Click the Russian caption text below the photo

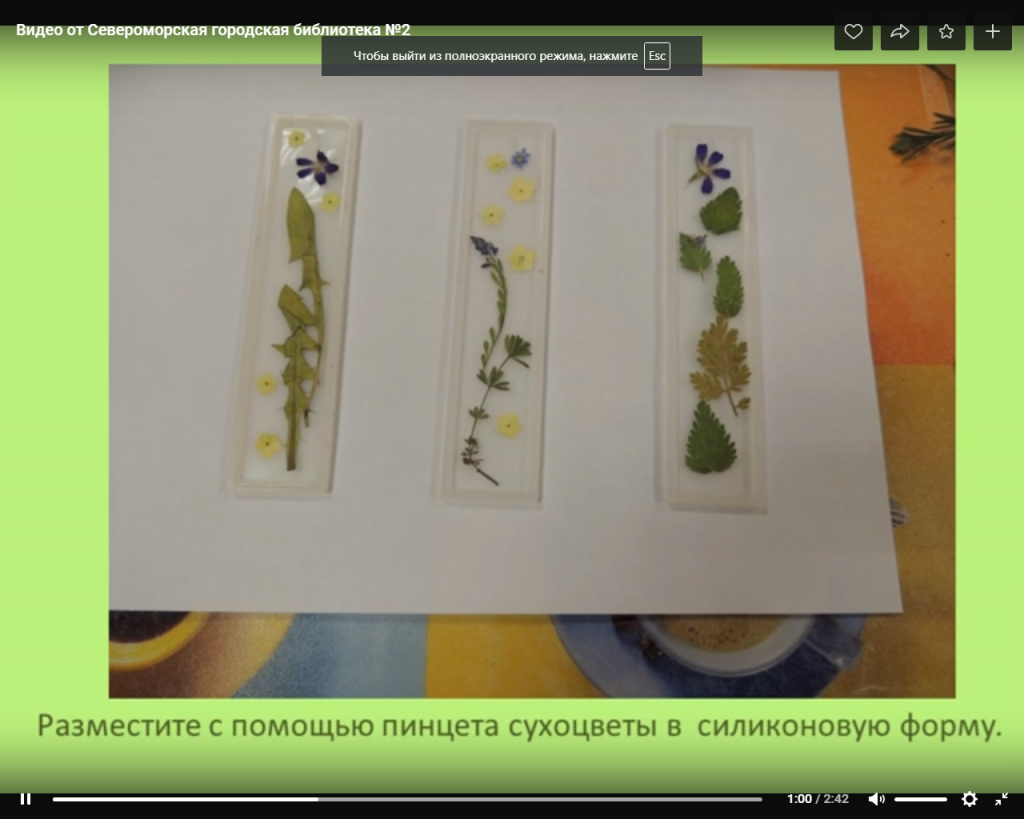click(519, 727)
